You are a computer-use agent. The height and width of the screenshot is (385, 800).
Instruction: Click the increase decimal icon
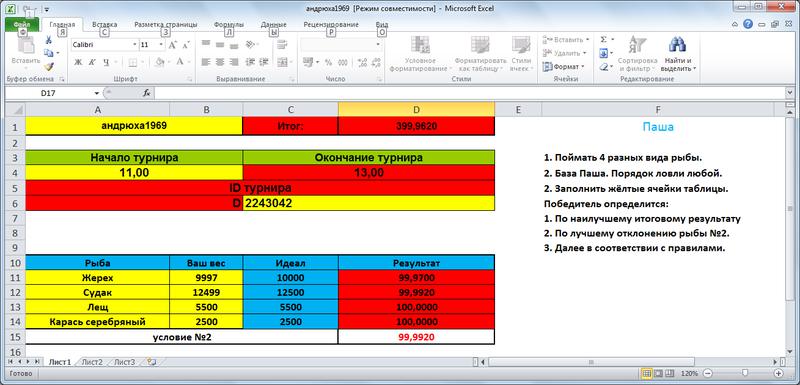362,62
